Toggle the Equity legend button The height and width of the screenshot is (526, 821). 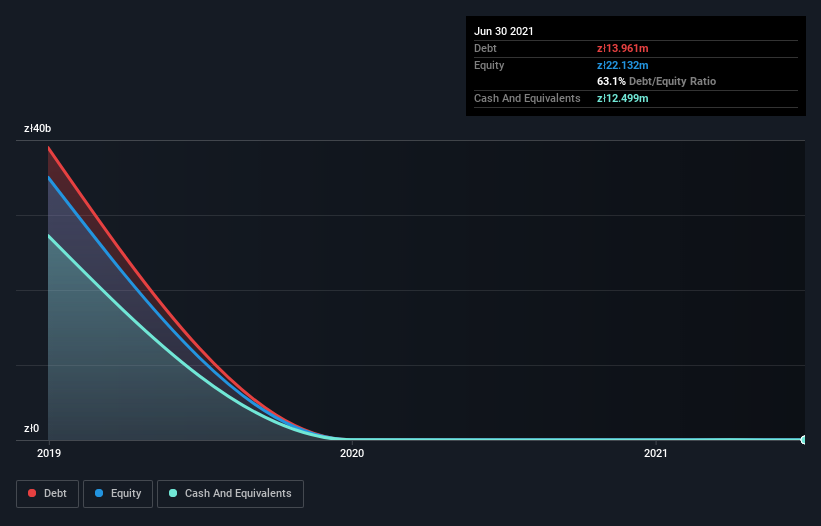click(x=118, y=494)
